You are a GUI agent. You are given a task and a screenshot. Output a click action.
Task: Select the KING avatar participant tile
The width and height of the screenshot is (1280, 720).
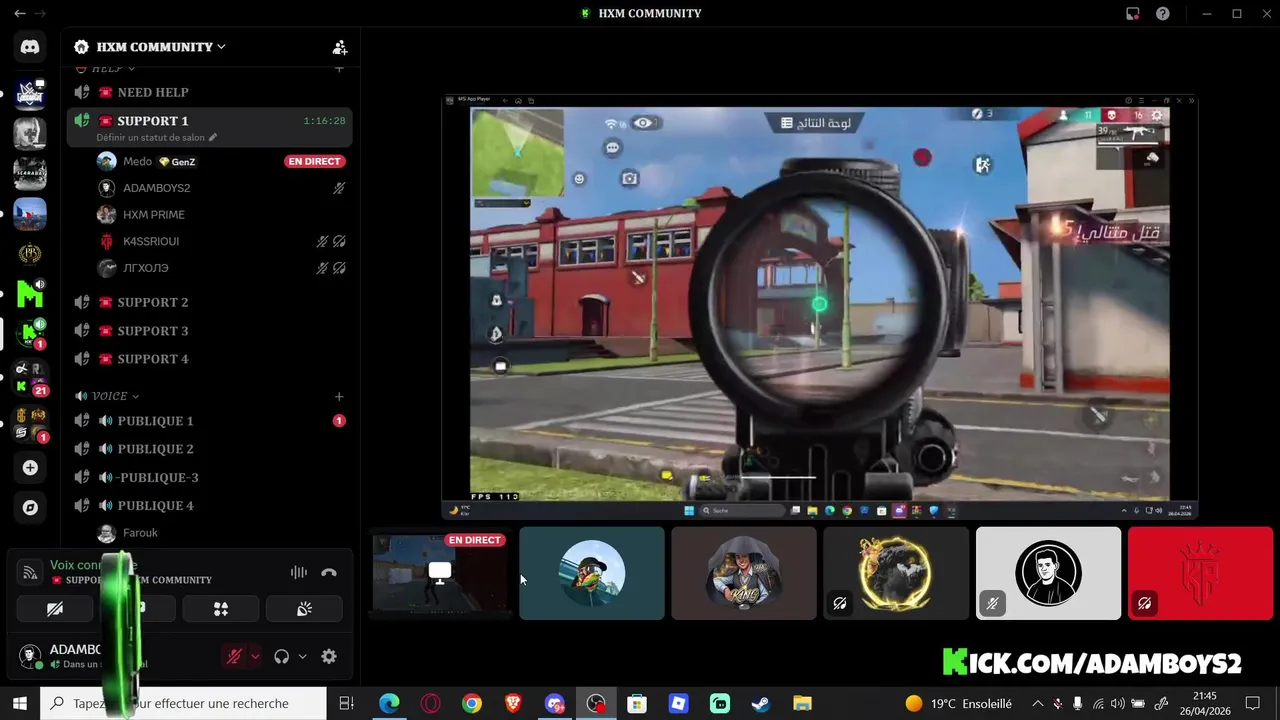744,573
